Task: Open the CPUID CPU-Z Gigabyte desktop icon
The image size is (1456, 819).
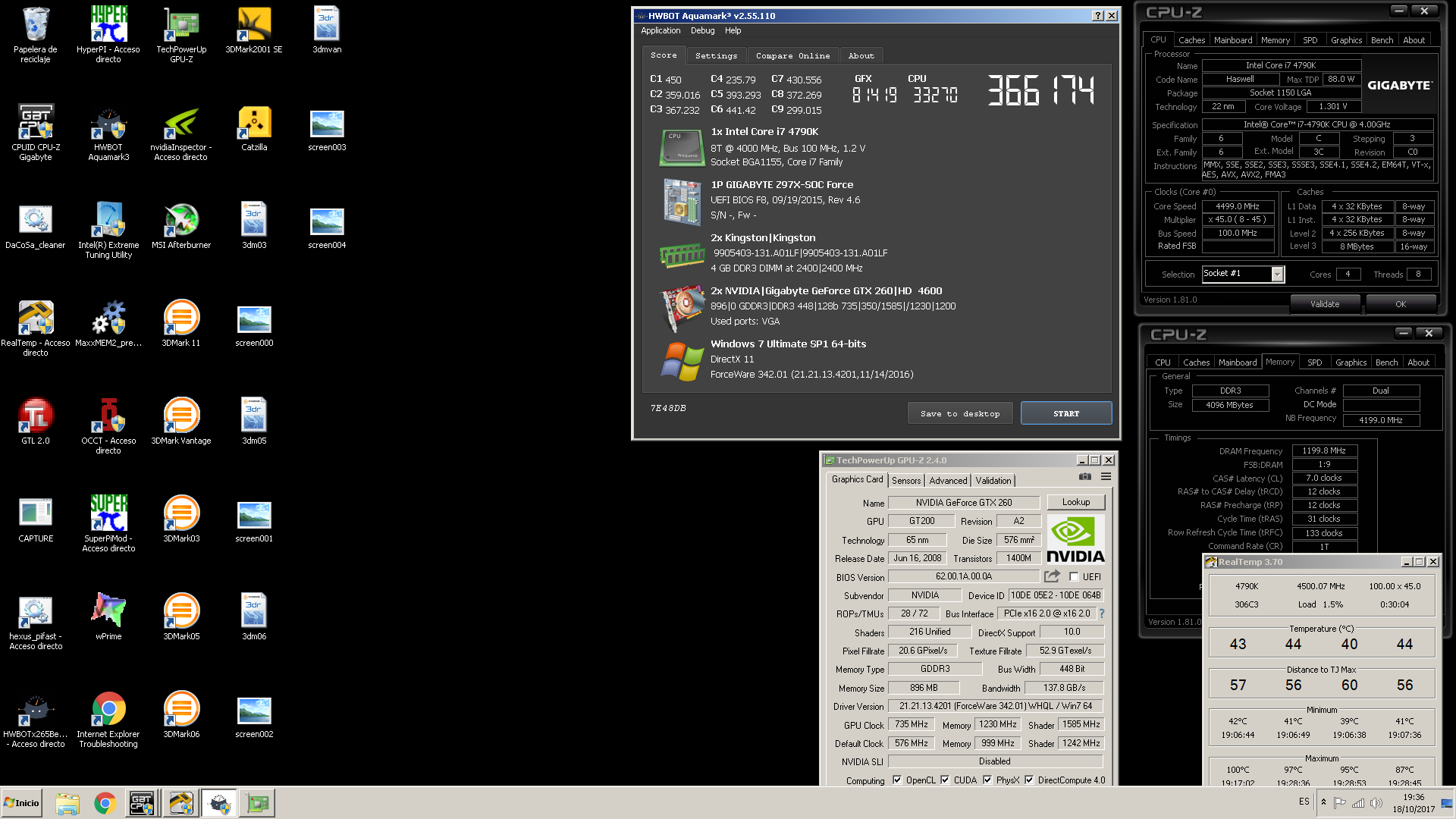Action: (x=36, y=132)
